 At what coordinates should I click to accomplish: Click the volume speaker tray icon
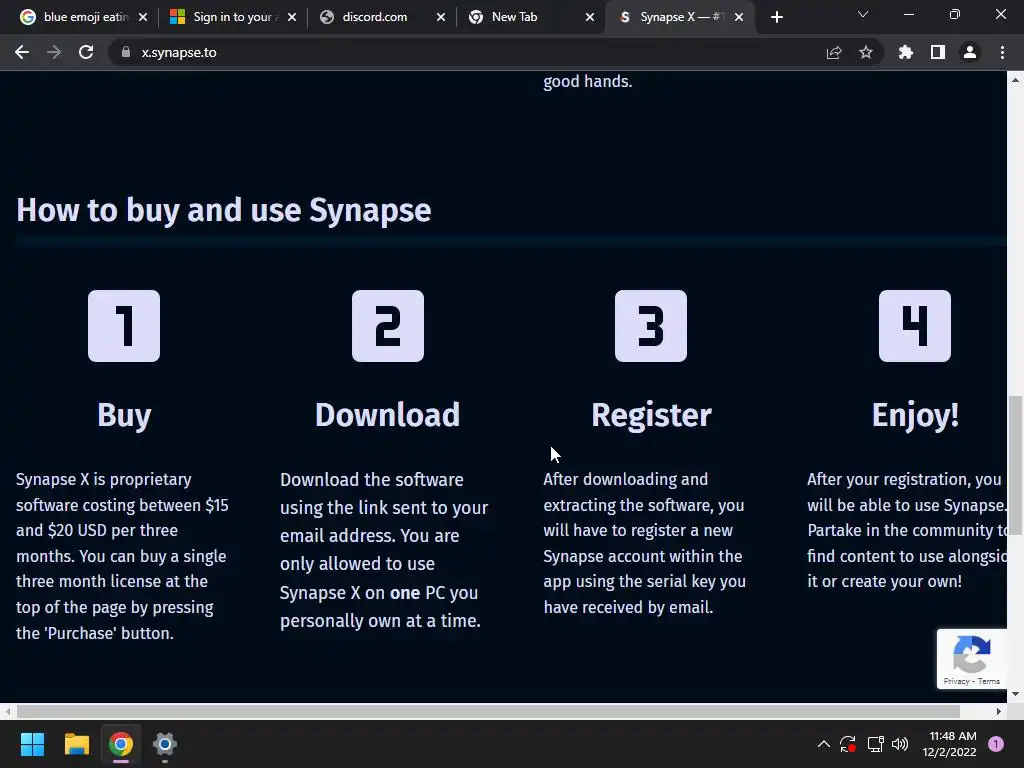900,744
